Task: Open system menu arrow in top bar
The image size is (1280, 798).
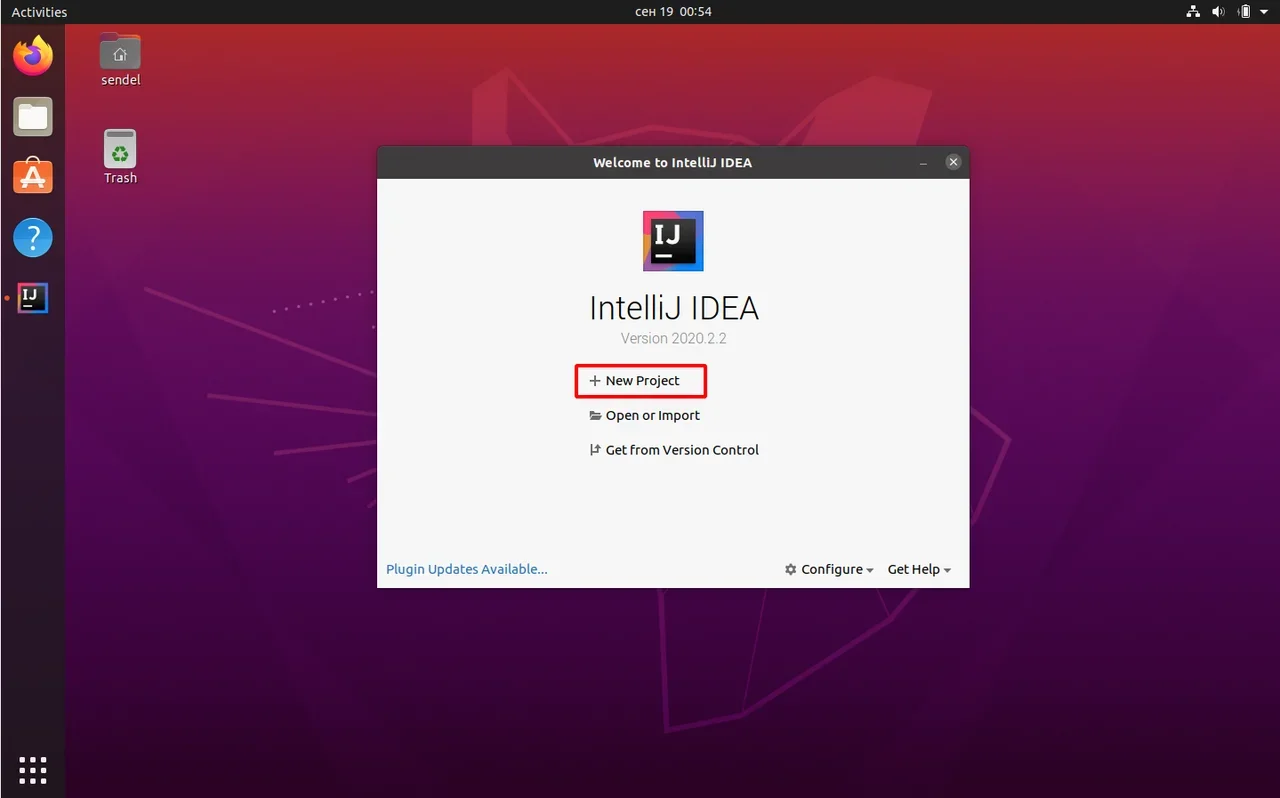Action: (1265, 12)
